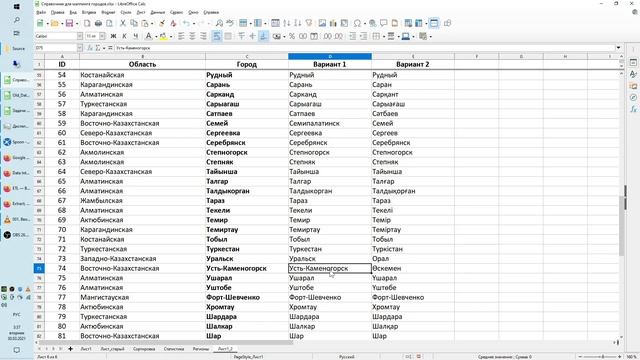Add new sheet plus button
The image size is (640, 360).
[x=70, y=349]
